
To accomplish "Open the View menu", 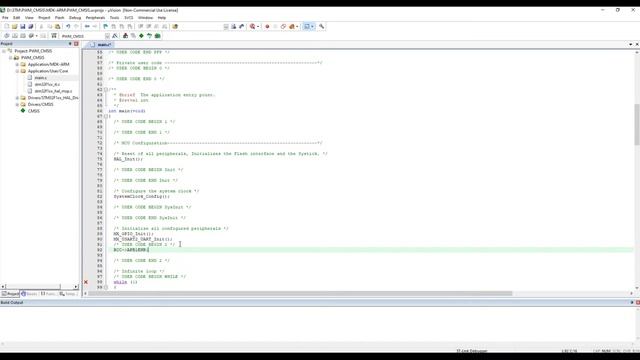I will (x=29, y=18).
